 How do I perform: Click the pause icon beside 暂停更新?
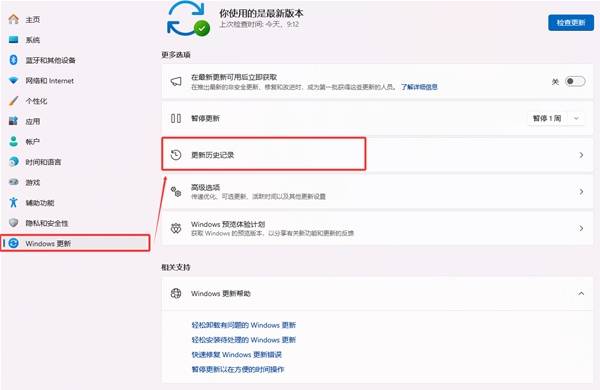click(x=176, y=118)
